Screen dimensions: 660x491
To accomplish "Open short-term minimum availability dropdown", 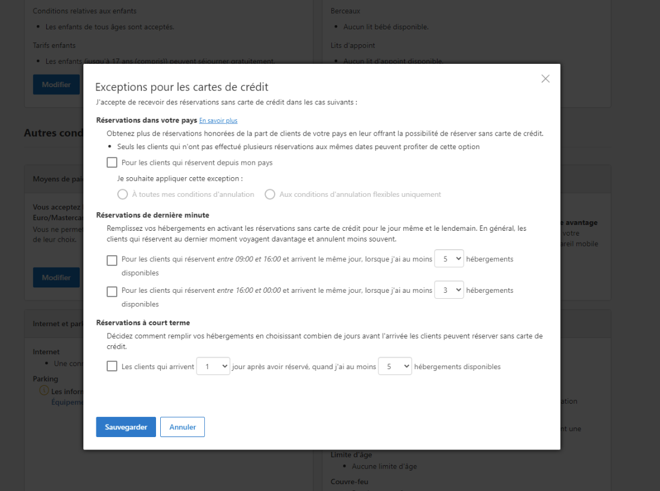I will coord(396,367).
